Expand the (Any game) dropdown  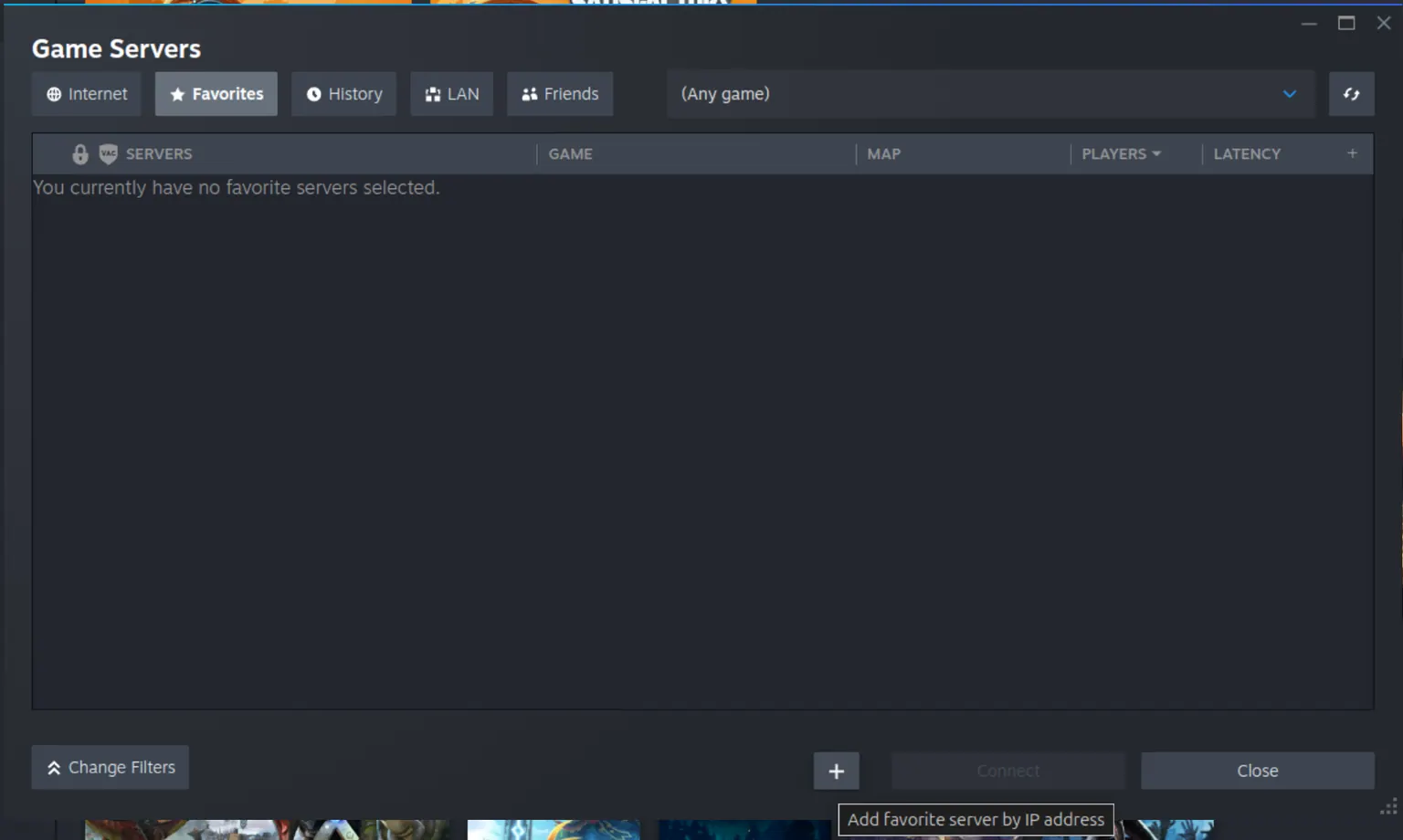click(990, 94)
